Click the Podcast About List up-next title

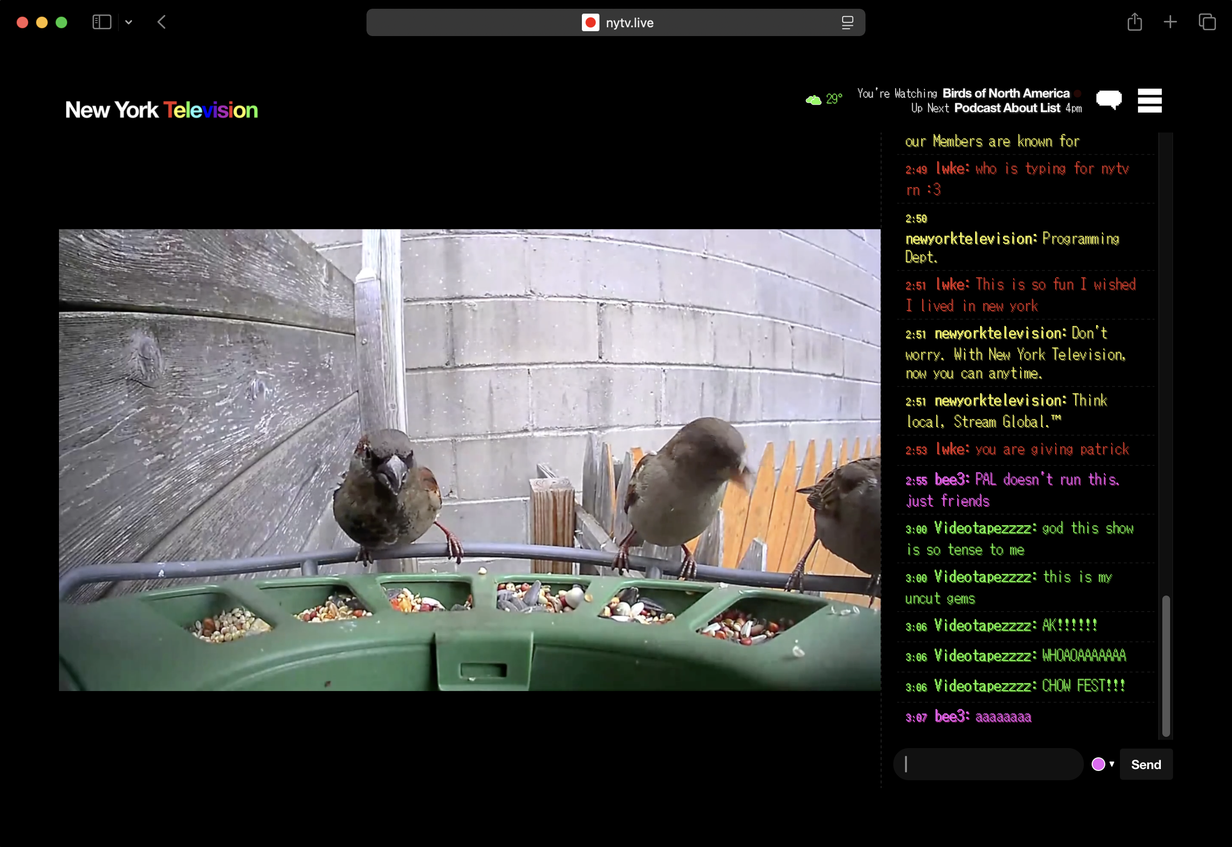[1005, 108]
